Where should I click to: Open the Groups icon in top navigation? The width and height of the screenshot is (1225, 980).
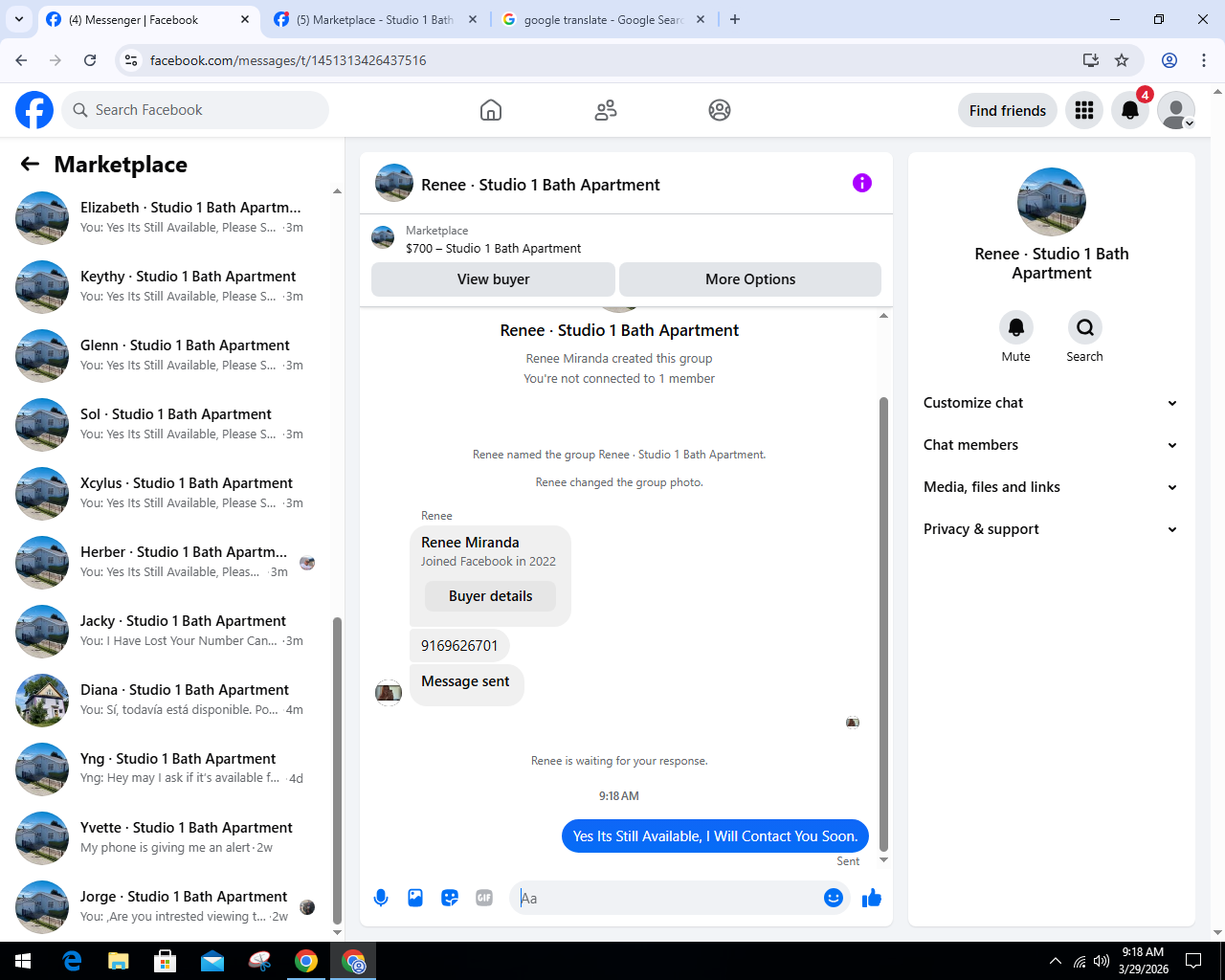click(x=720, y=110)
